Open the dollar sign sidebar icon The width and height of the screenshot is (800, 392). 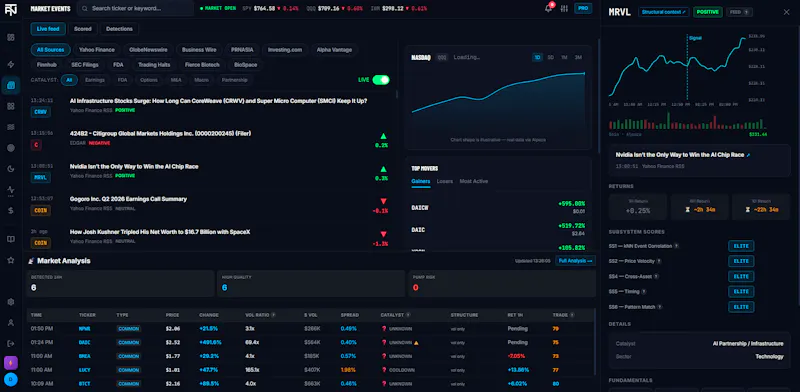coord(11,210)
